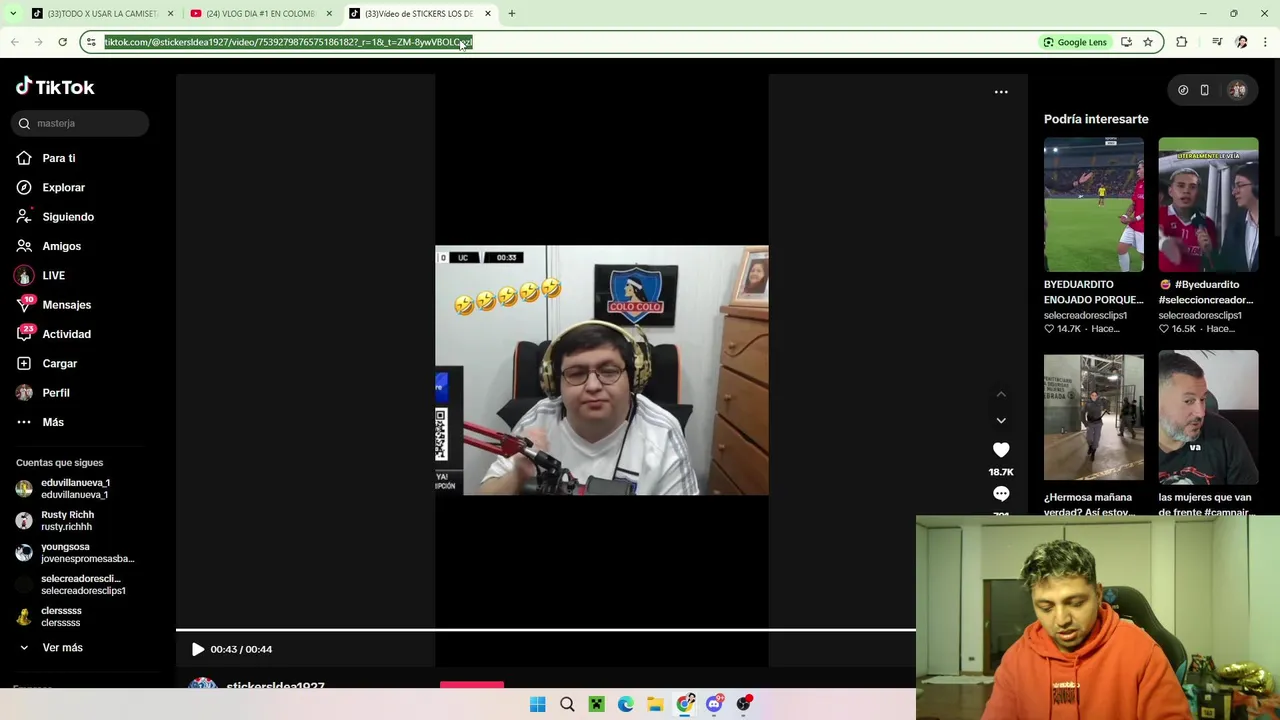
Task: Open OBS Studio from taskbar
Action: tap(743, 704)
